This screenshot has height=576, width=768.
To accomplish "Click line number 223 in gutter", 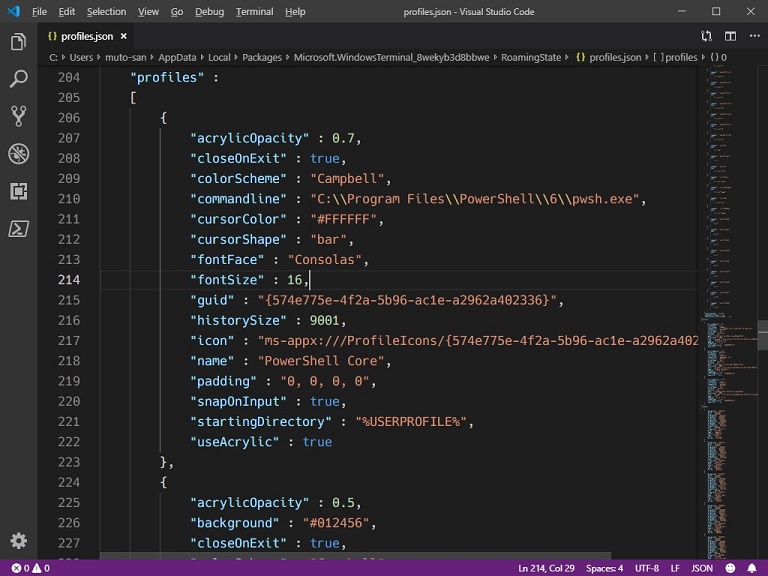I will tap(69, 462).
